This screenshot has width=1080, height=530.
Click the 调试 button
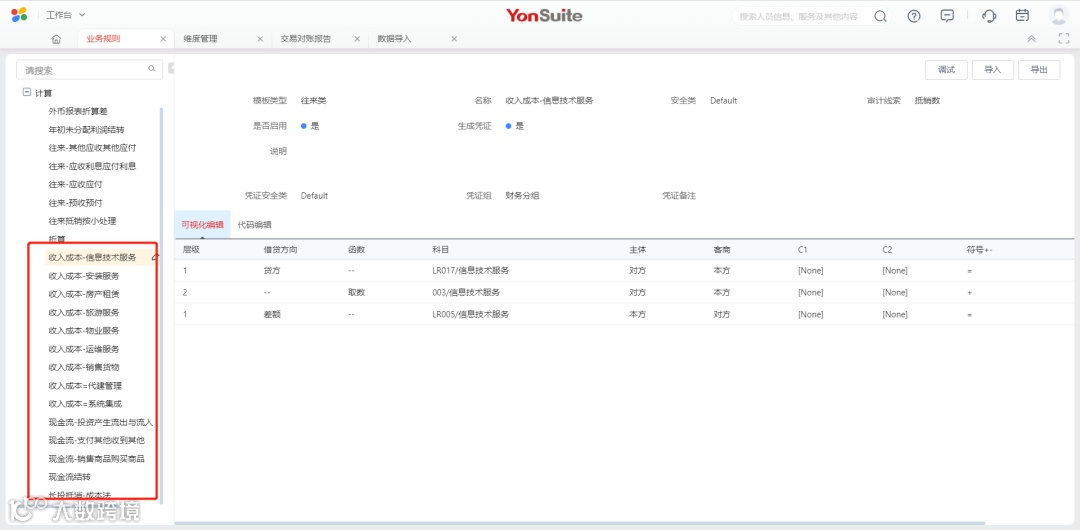[x=946, y=70]
